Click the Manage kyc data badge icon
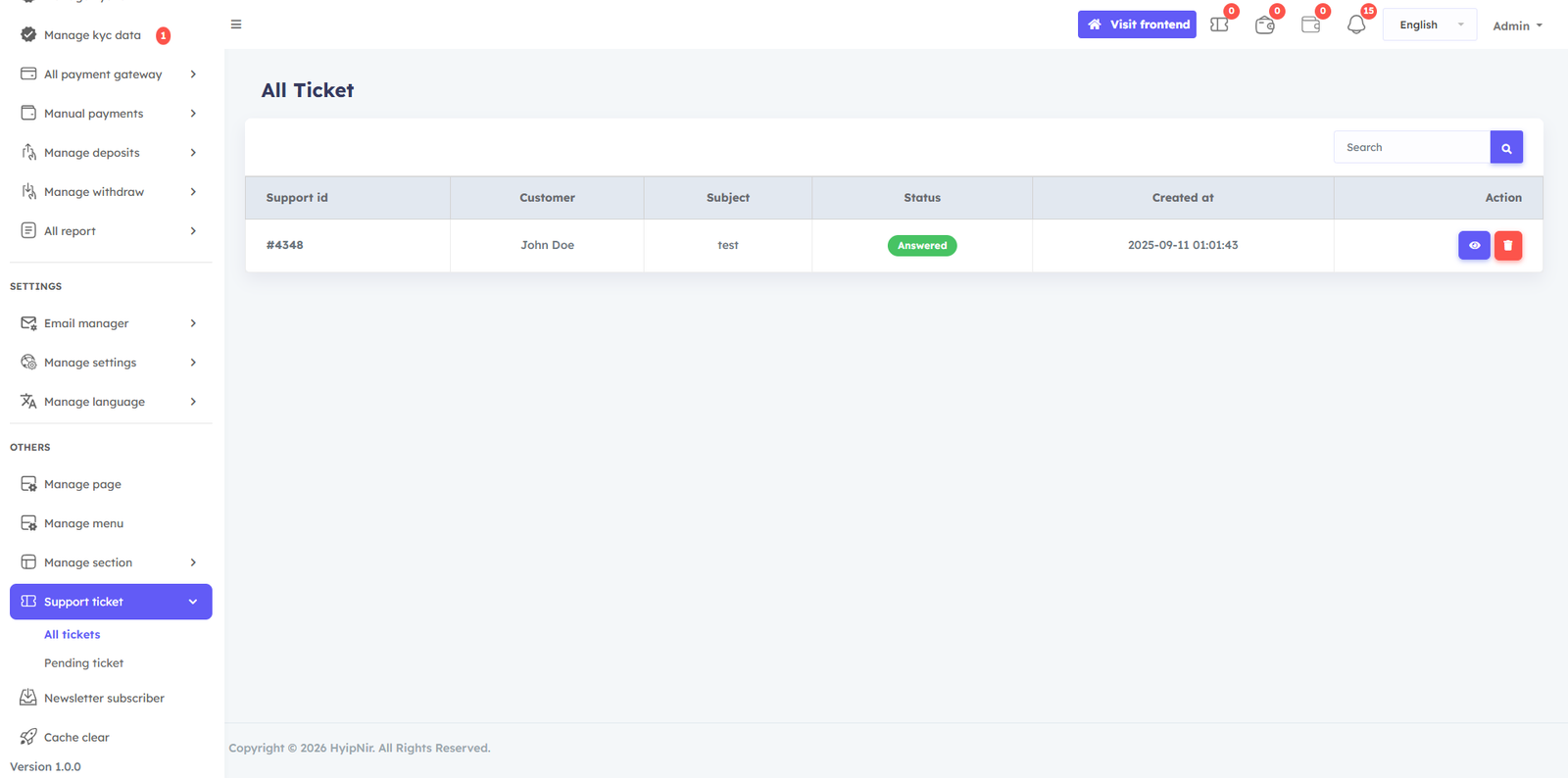This screenshot has width=1568, height=778. click(x=28, y=34)
